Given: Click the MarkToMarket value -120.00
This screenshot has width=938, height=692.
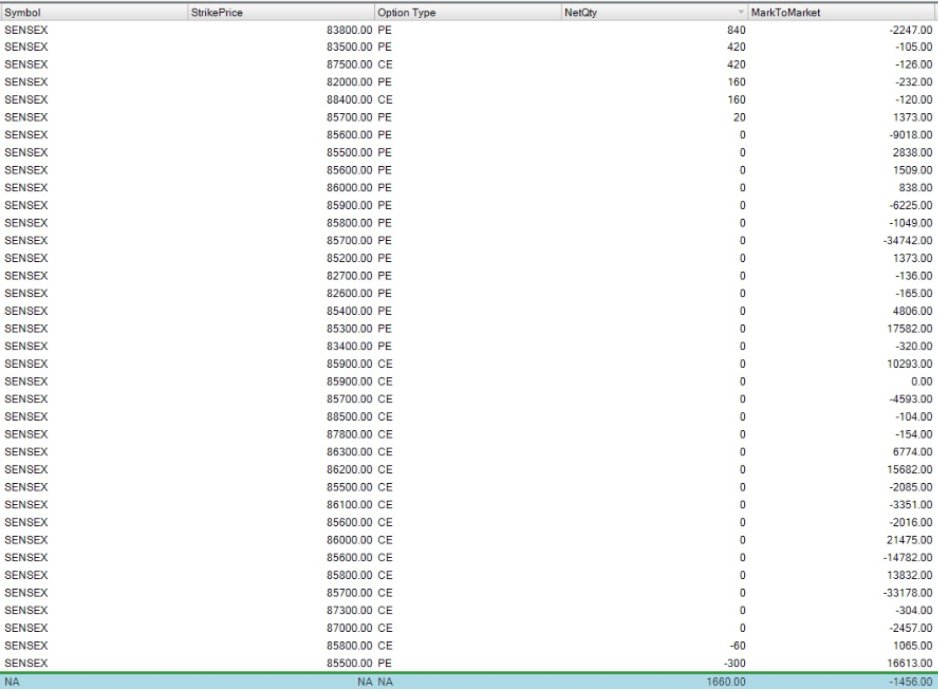Looking at the screenshot, I should point(913,100).
